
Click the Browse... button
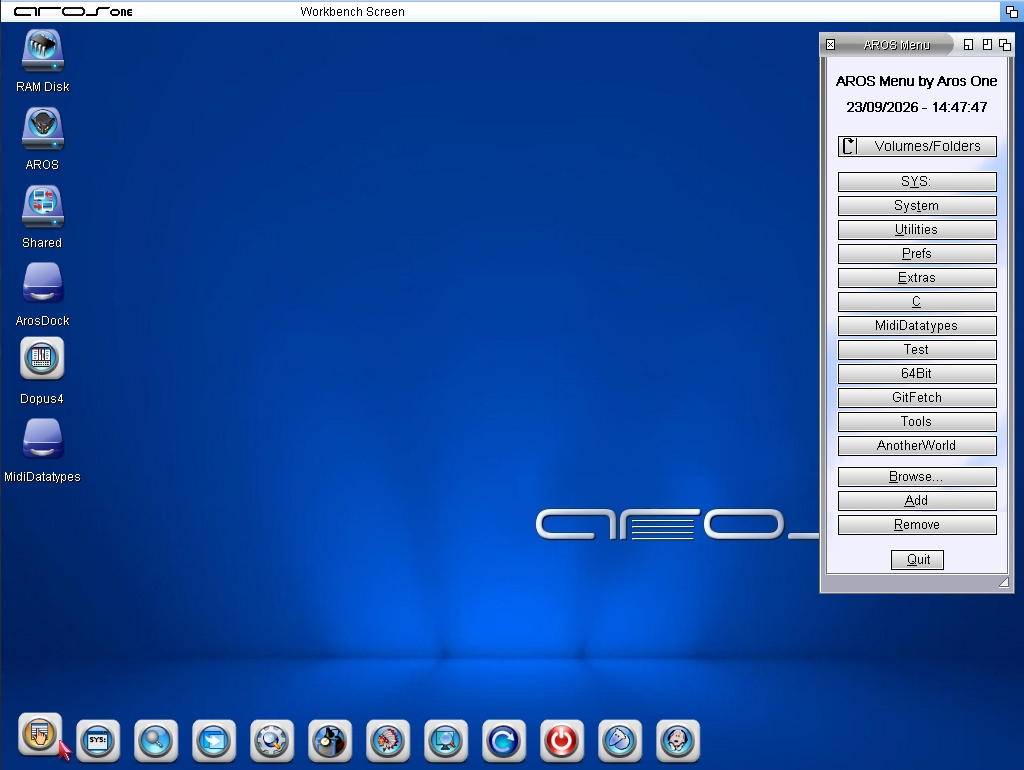[917, 477]
